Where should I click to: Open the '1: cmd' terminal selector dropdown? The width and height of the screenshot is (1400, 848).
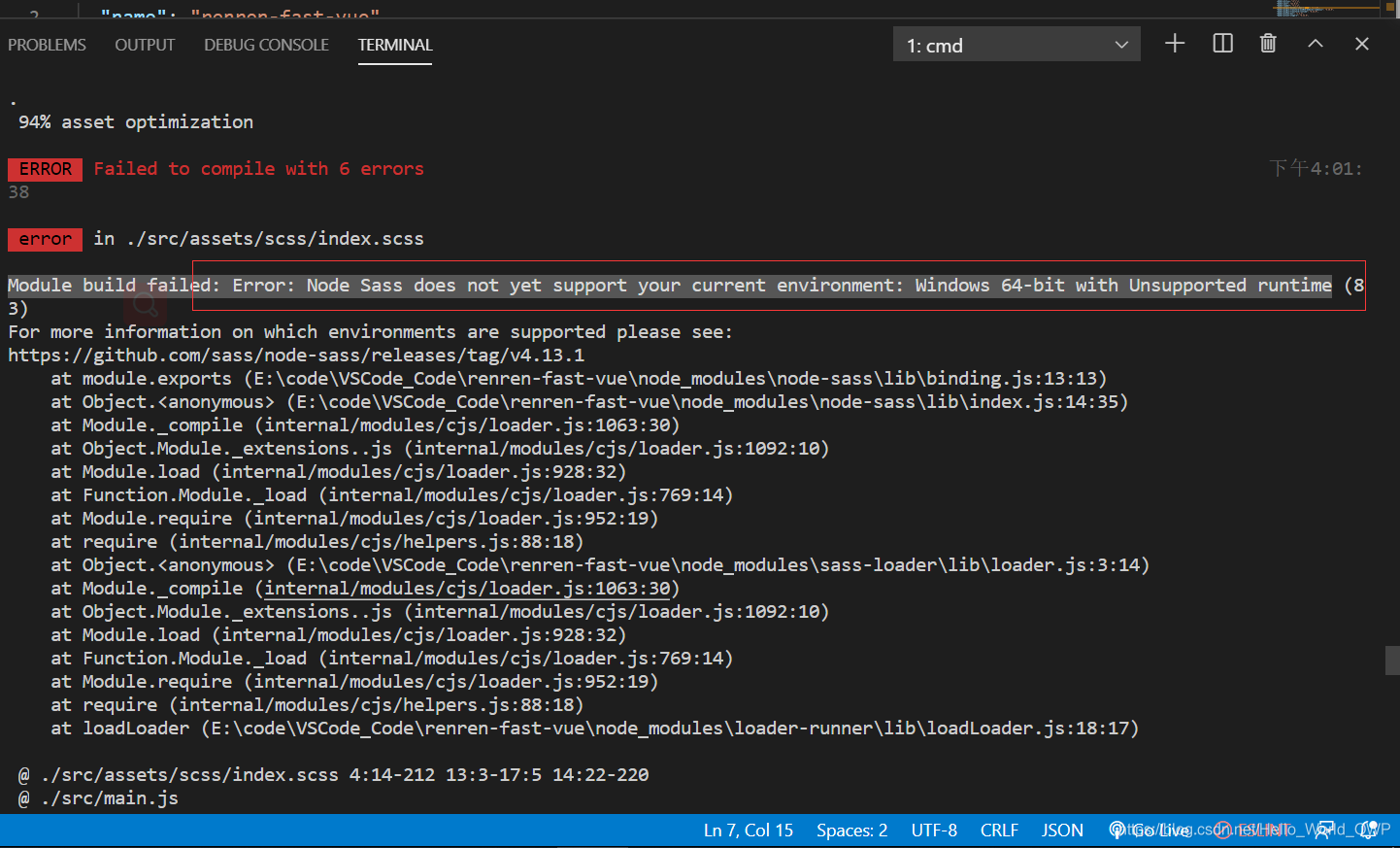1016,45
